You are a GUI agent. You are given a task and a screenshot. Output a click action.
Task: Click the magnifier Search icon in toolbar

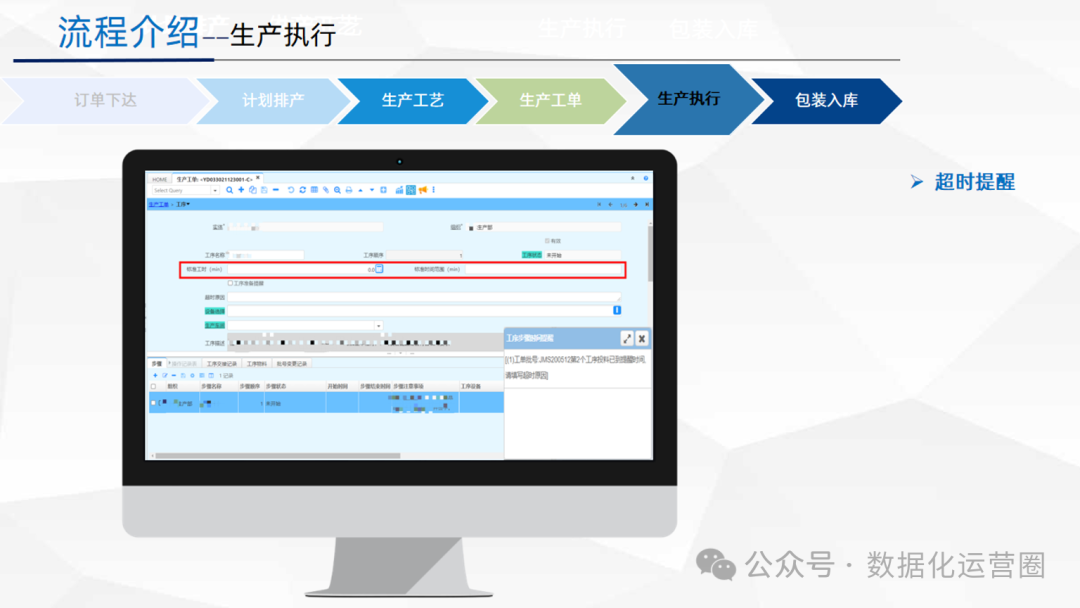tap(229, 191)
